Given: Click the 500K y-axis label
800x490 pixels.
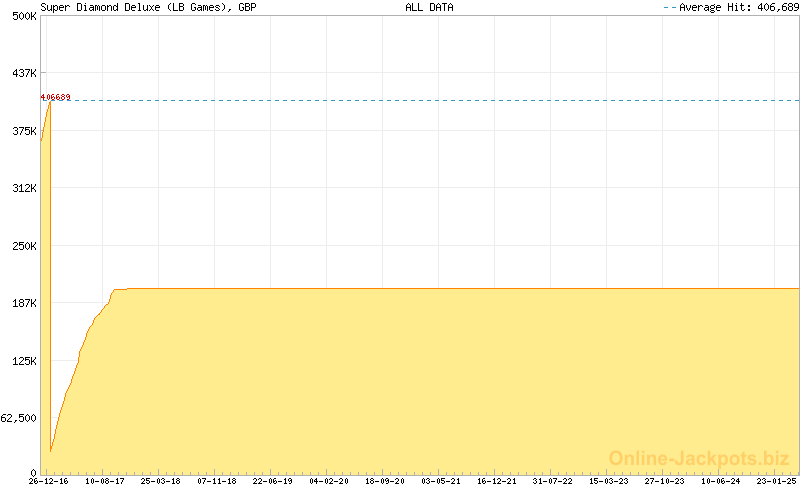Looking at the screenshot, I should pyautogui.click(x=24, y=16).
